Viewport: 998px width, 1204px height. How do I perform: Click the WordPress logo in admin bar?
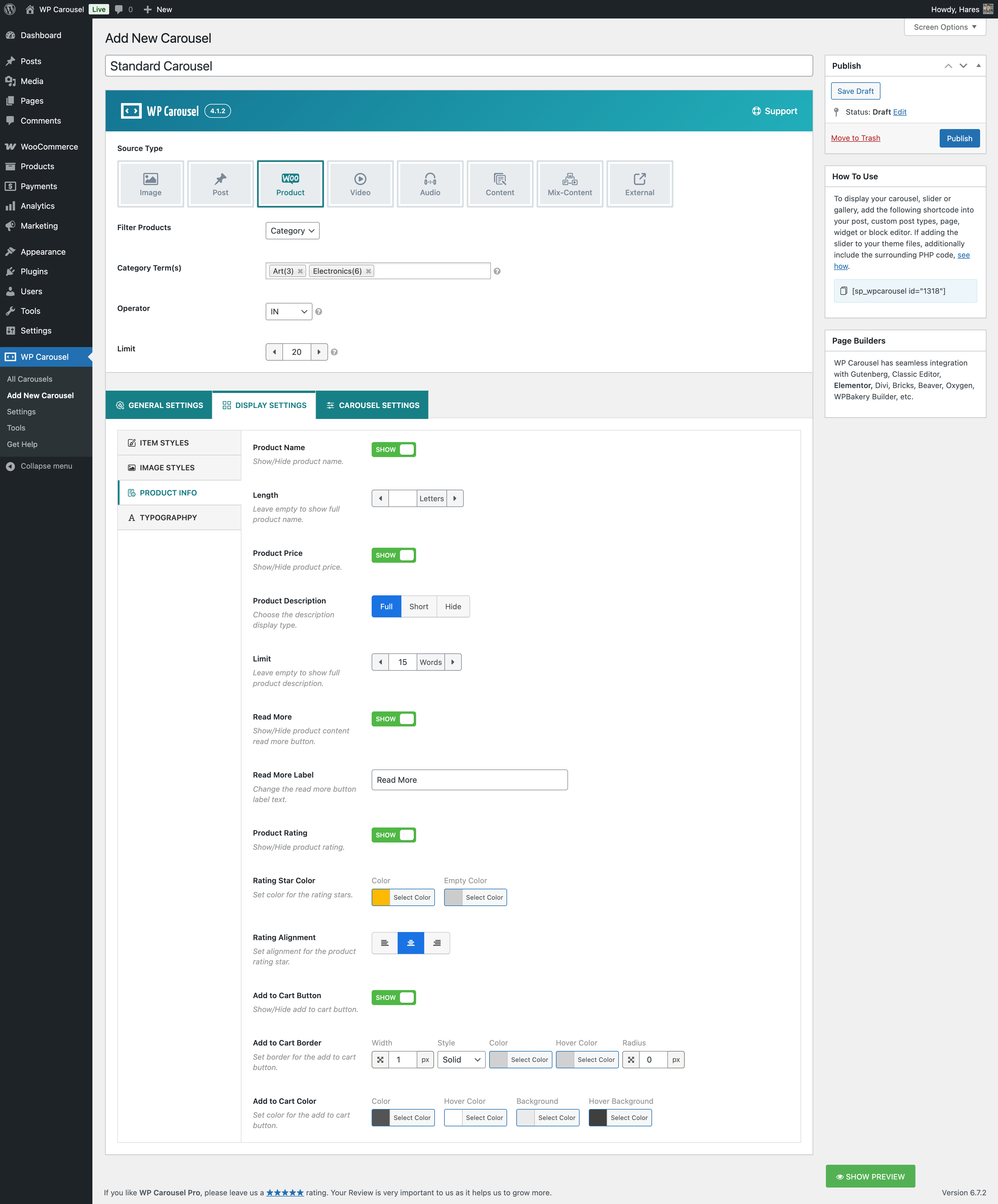click(x=10, y=9)
